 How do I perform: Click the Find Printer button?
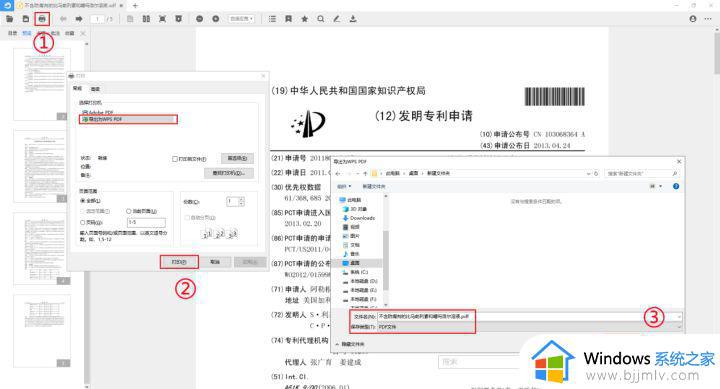click(229, 173)
